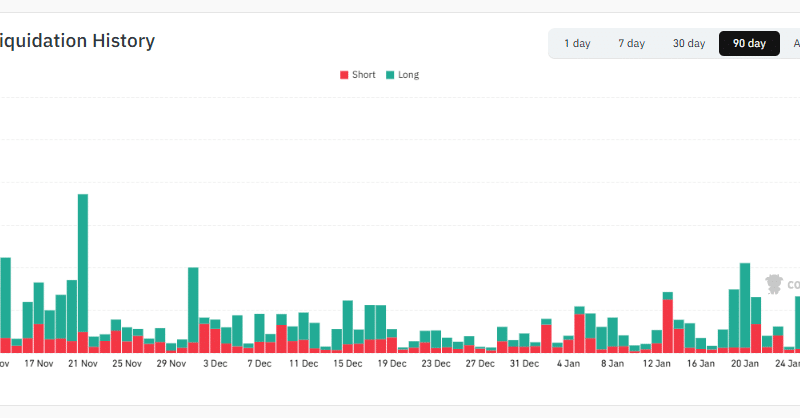The height and width of the screenshot is (418, 800).
Task: Click the green Long legend color square
Action: point(390,75)
